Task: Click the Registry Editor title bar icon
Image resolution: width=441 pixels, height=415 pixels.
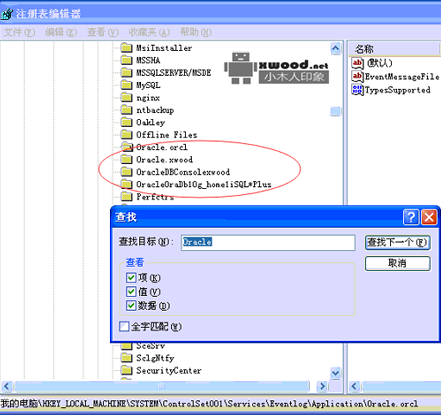Action: [7, 14]
